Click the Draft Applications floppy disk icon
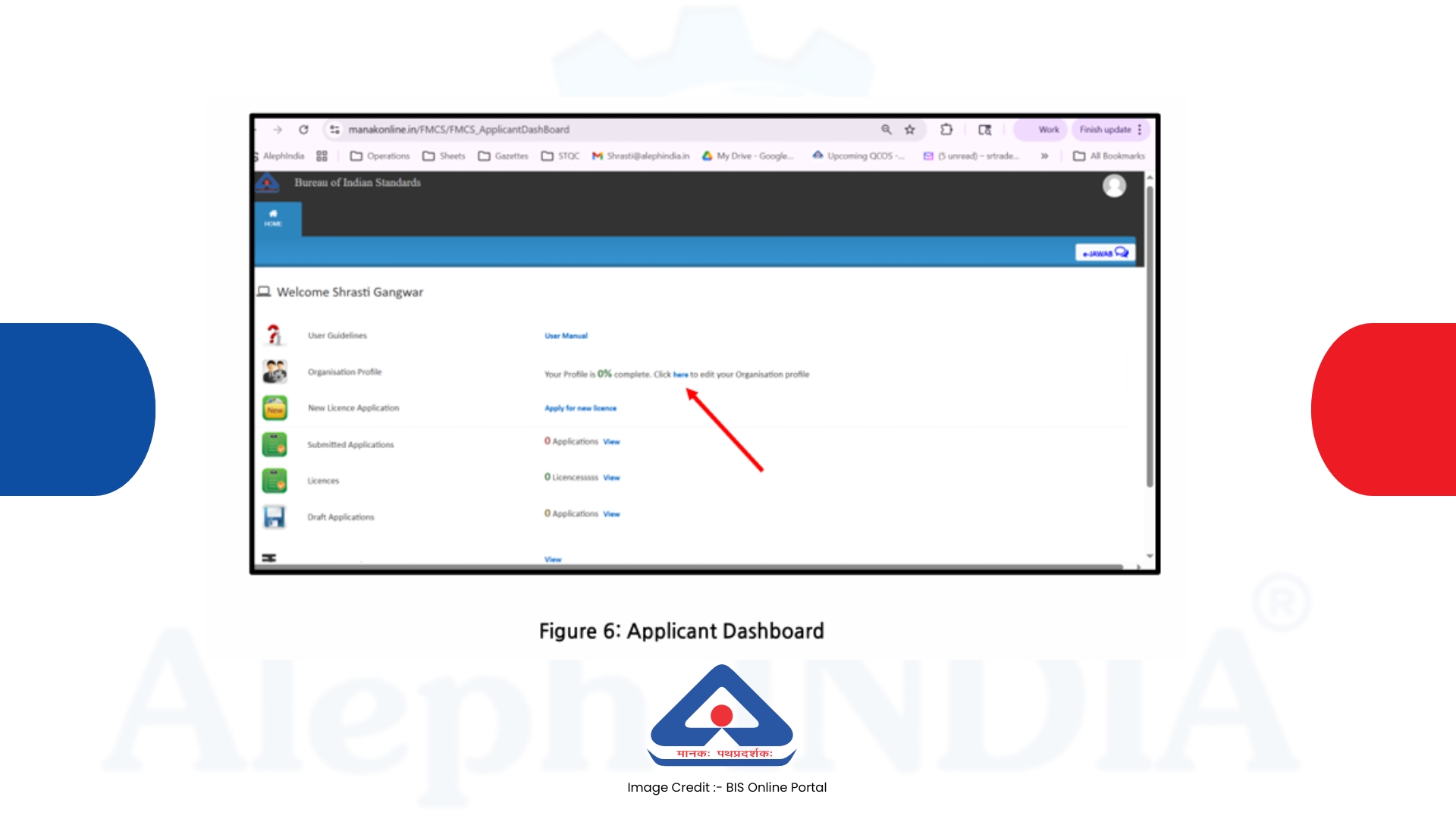This screenshot has height=819, width=1456. click(274, 517)
